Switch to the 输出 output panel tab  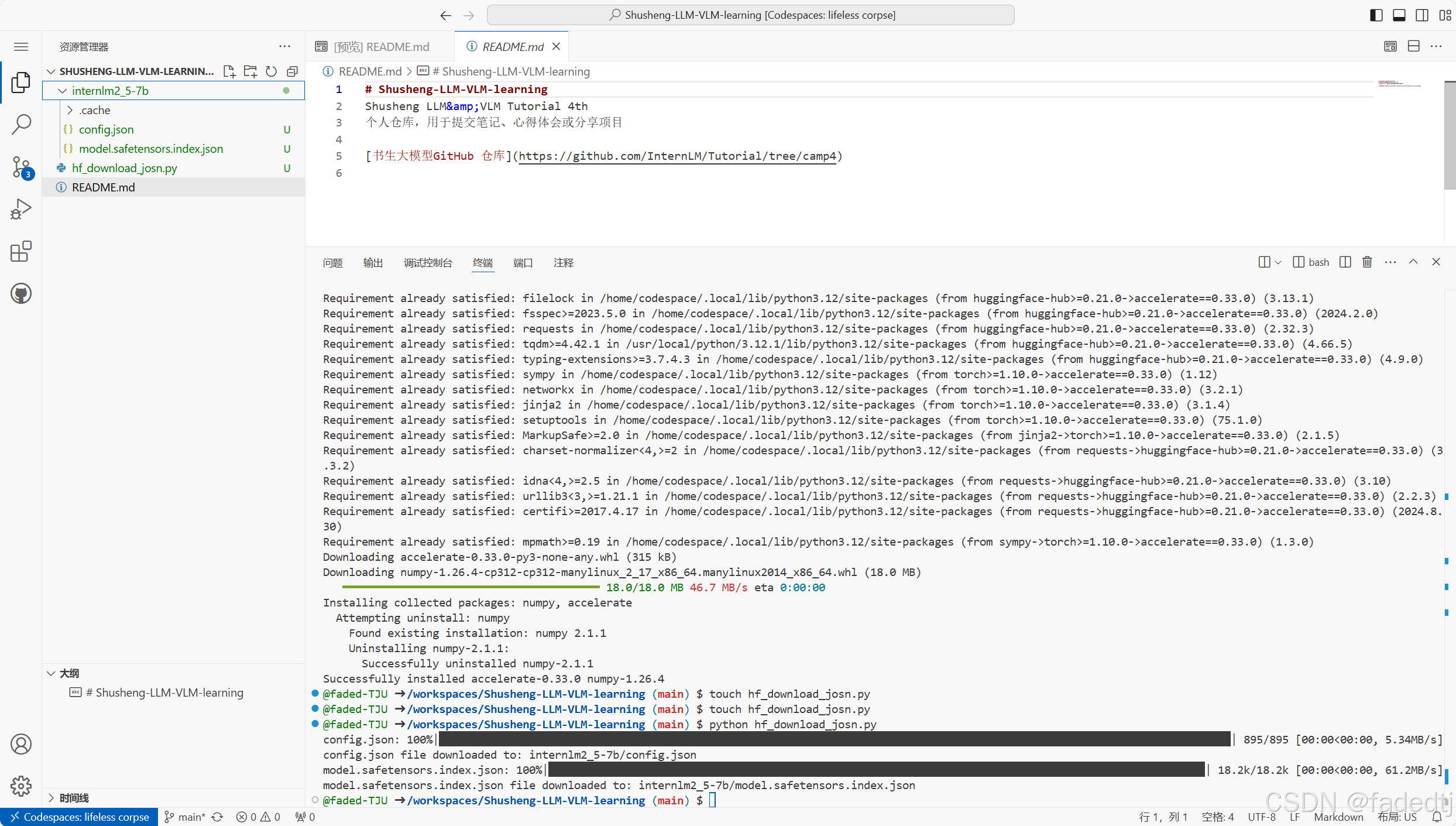point(373,263)
